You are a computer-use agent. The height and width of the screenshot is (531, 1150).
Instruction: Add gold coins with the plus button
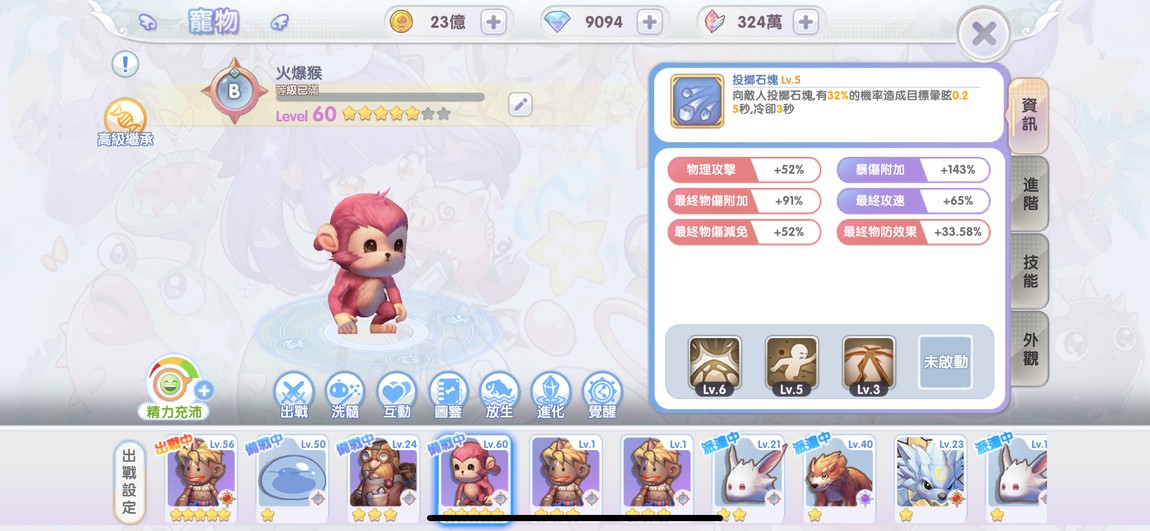494,22
